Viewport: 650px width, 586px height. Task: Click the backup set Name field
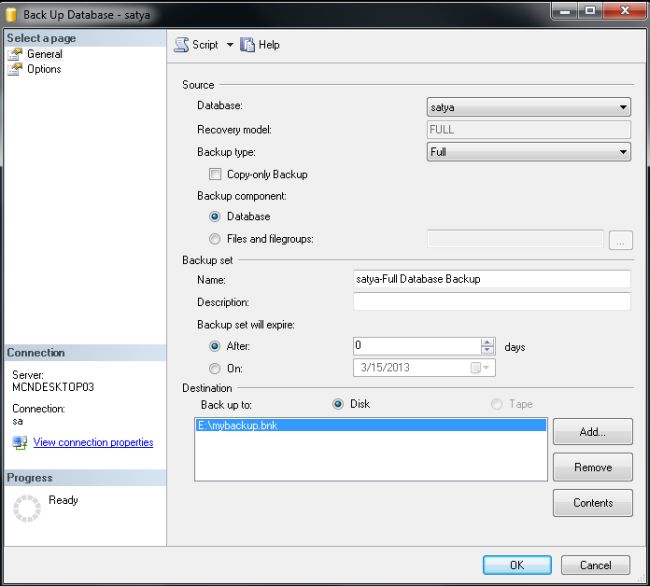point(492,279)
